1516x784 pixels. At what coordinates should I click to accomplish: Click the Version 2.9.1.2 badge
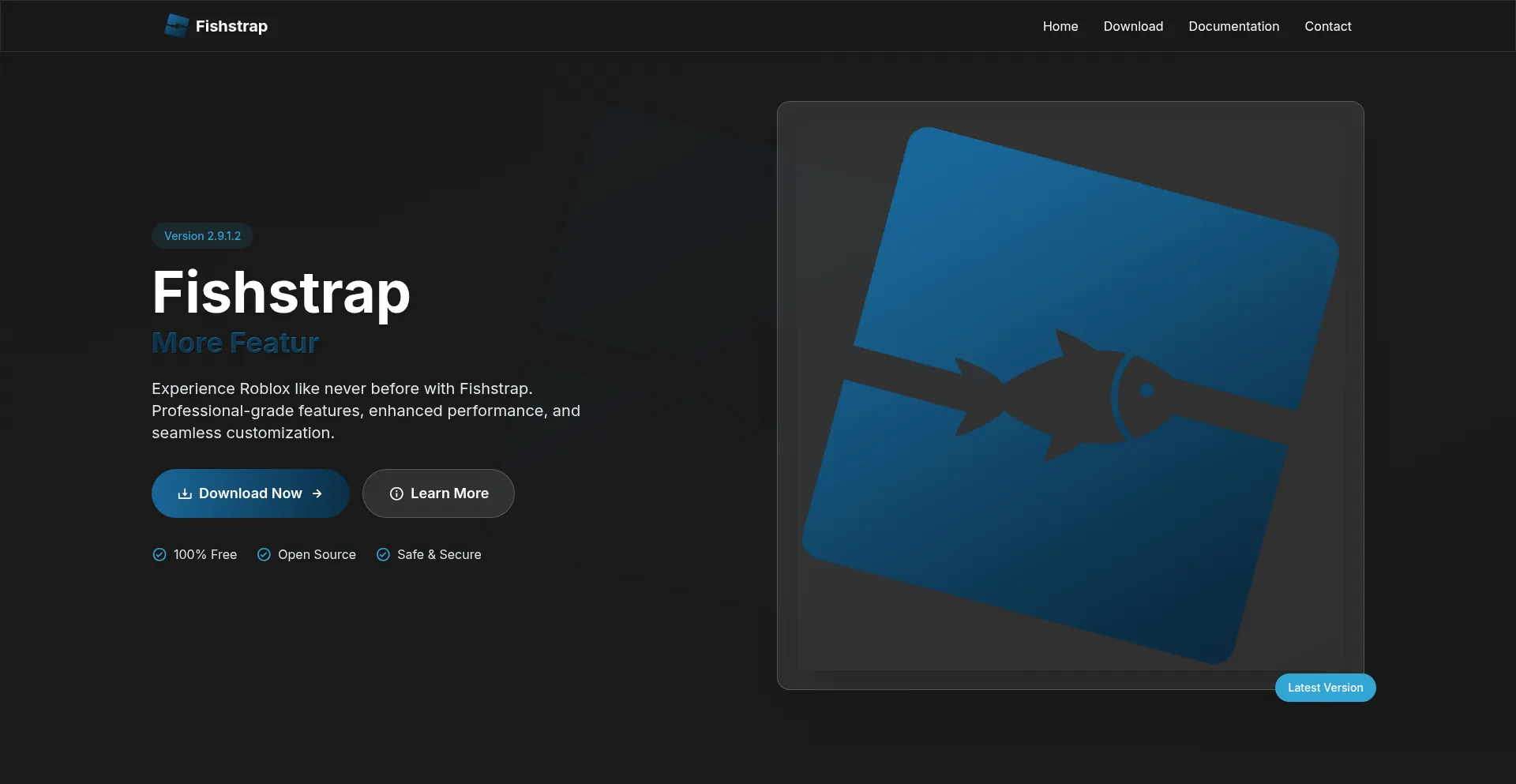point(202,236)
